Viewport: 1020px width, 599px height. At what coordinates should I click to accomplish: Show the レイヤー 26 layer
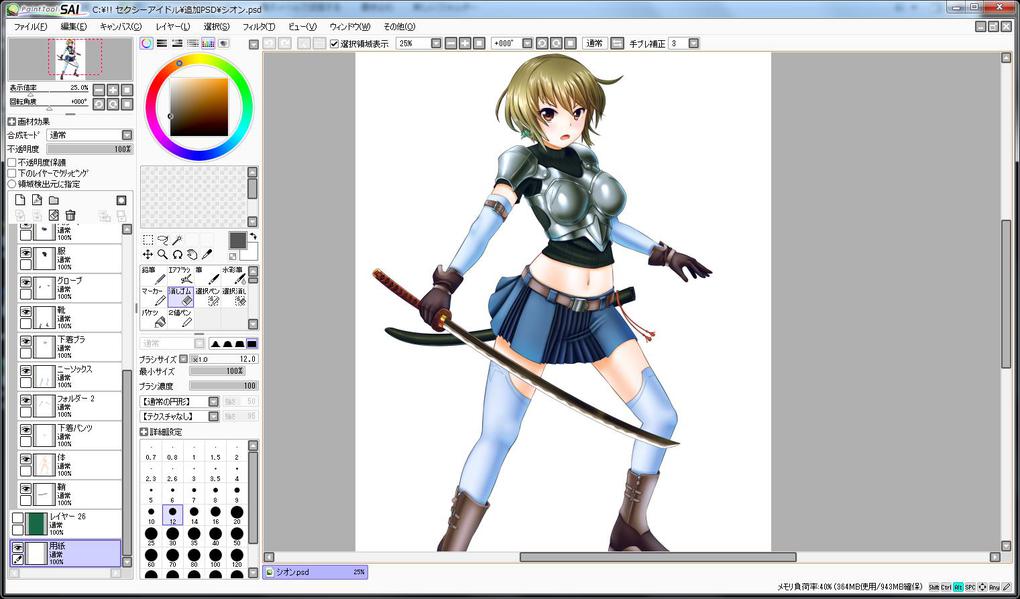18,518
